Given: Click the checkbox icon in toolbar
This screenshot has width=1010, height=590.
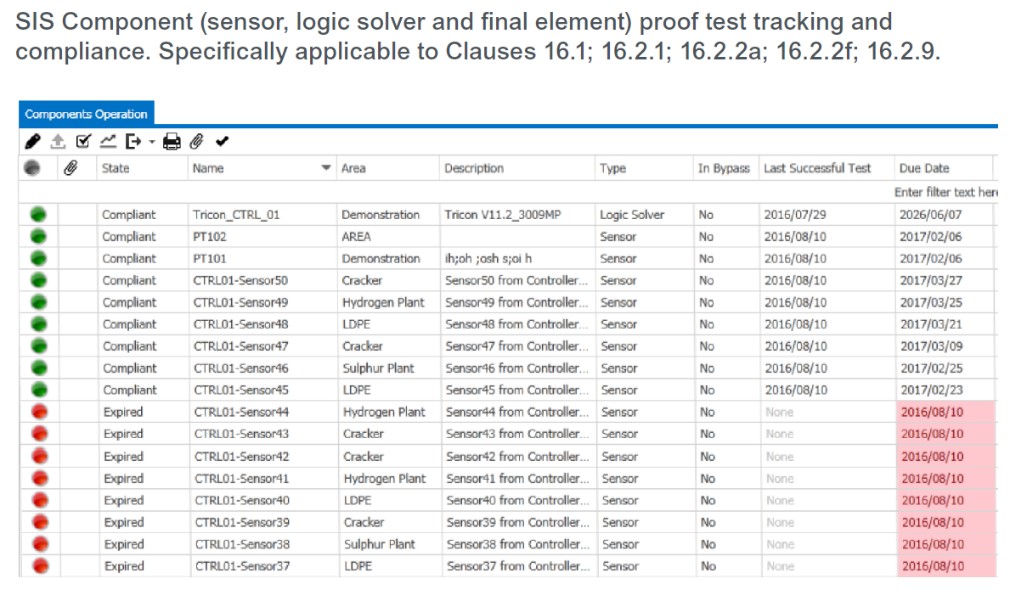Looking at the screenshot, I should pyautogui.click(x=84, y=142).
